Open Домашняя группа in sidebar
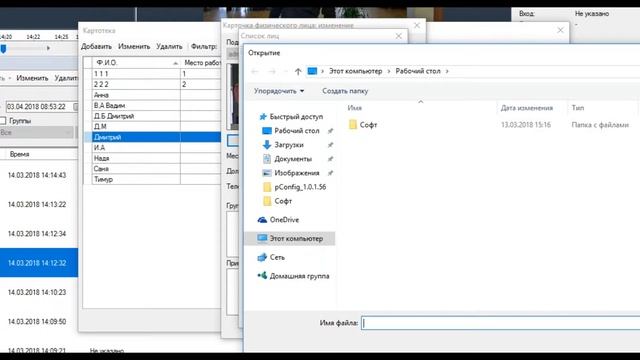This screenshot has width=640, height=360. tap(293, 276)
